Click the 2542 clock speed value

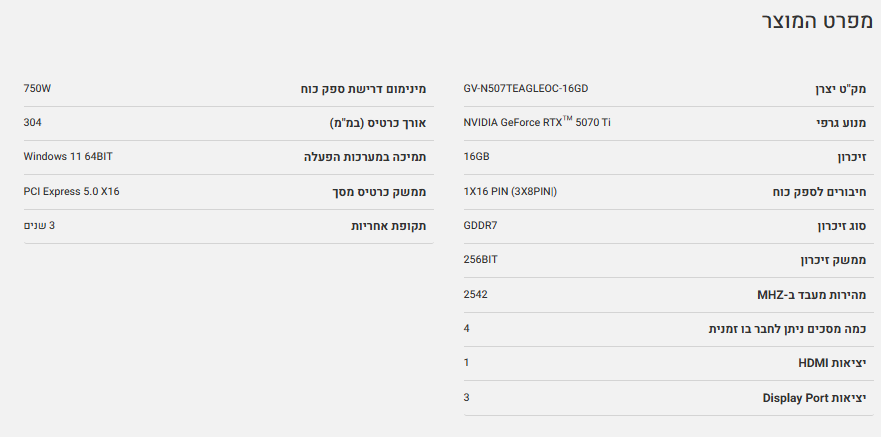tap(476, 294)
